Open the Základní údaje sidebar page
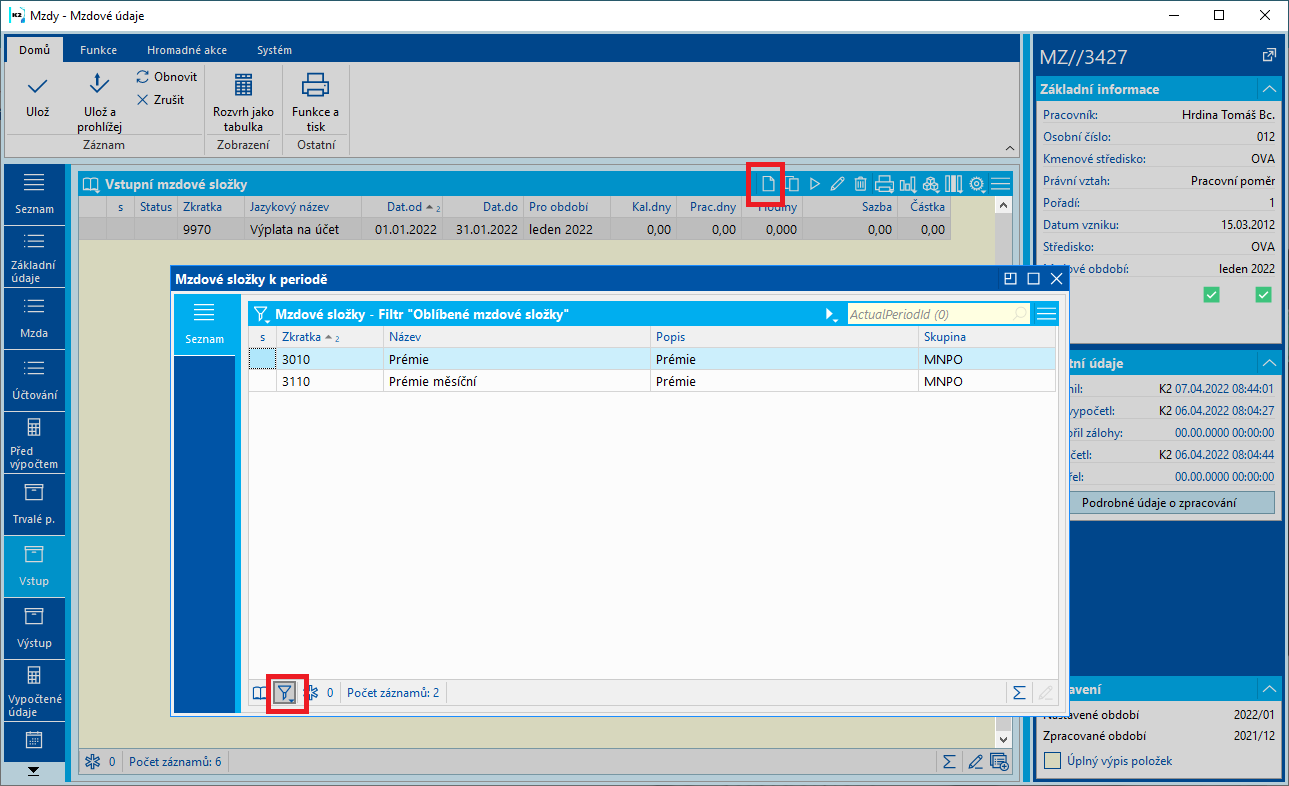The height and width of the screenshot is (786, 1289). 34,257
